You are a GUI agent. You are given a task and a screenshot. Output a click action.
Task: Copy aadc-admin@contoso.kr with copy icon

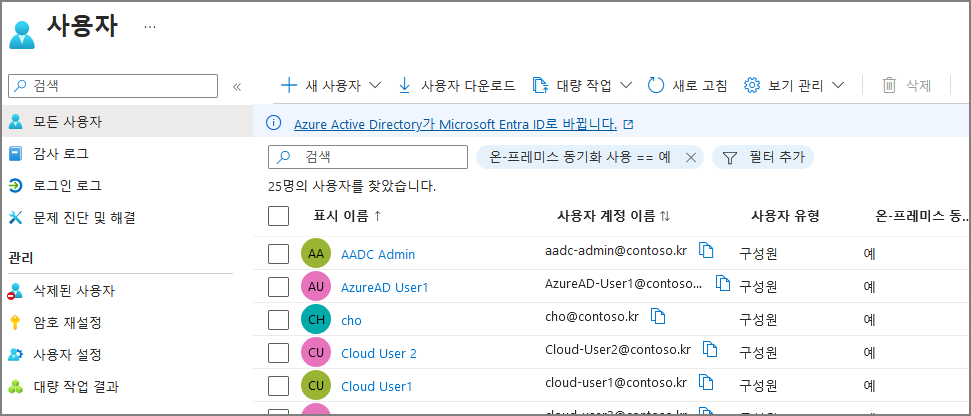706,250
